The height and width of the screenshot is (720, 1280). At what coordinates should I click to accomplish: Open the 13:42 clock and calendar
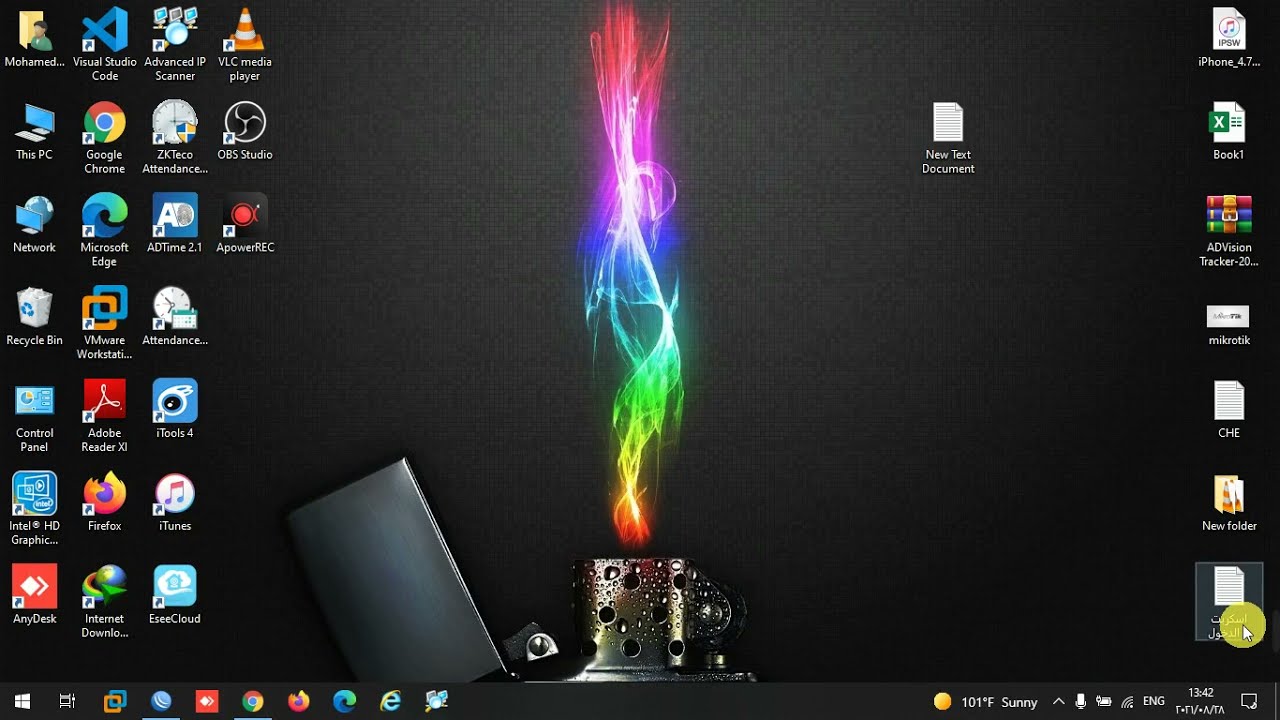coord(1200,701)
